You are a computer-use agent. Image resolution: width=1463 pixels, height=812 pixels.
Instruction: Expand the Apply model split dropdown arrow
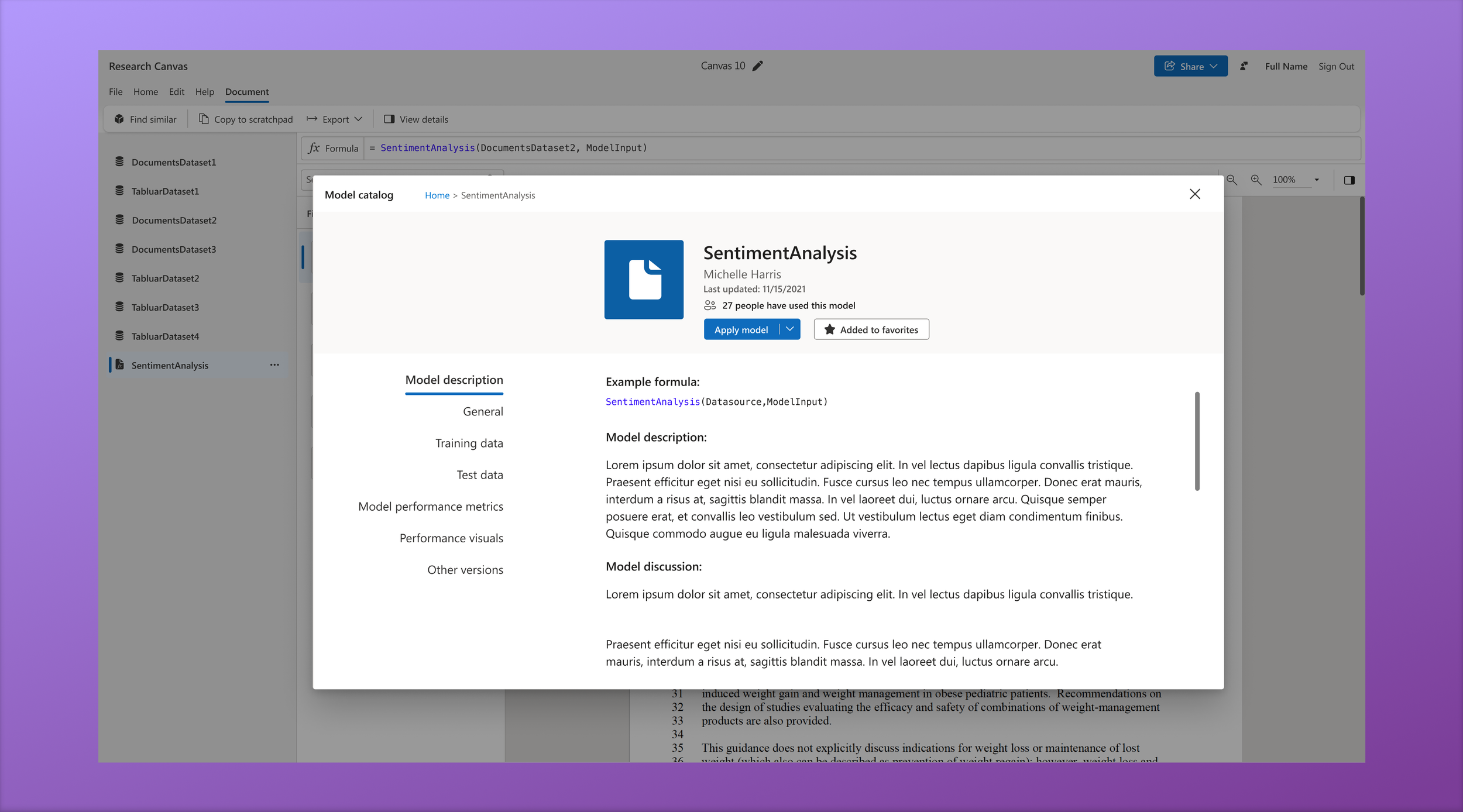pos(790,329)
